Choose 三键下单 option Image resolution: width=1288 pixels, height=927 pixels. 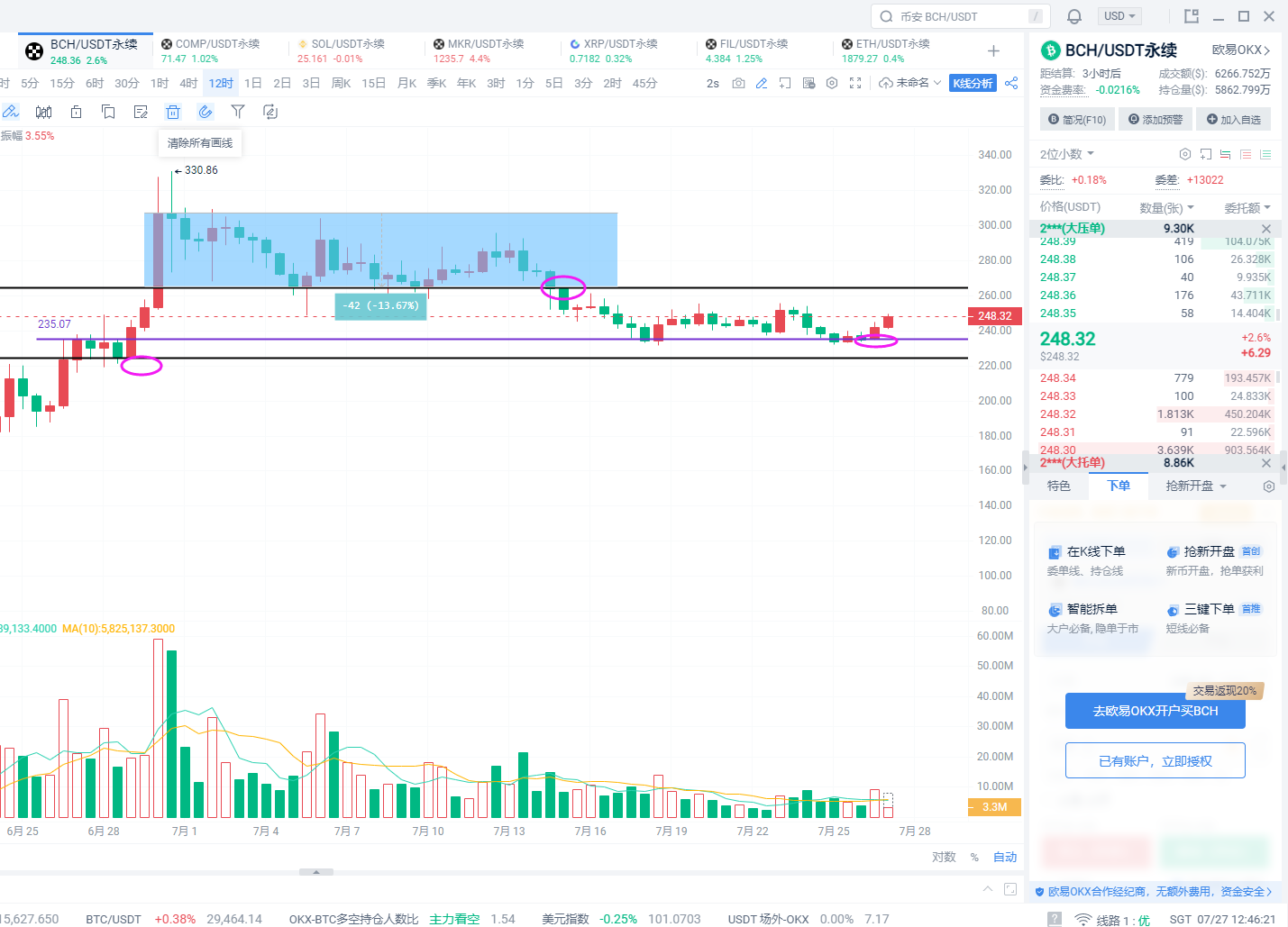(x=1213, y=618)
